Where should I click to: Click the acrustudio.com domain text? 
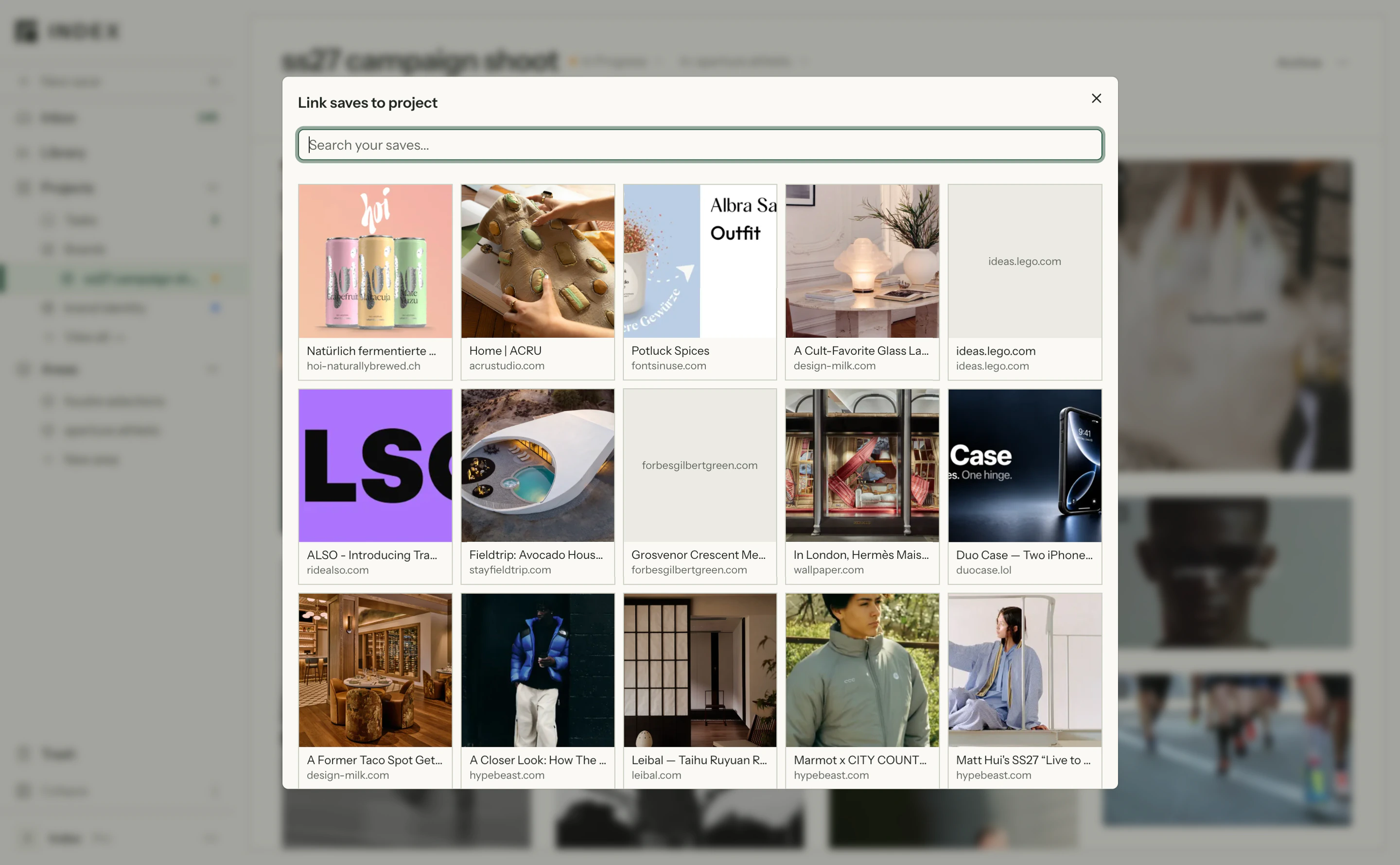(507, 366)
